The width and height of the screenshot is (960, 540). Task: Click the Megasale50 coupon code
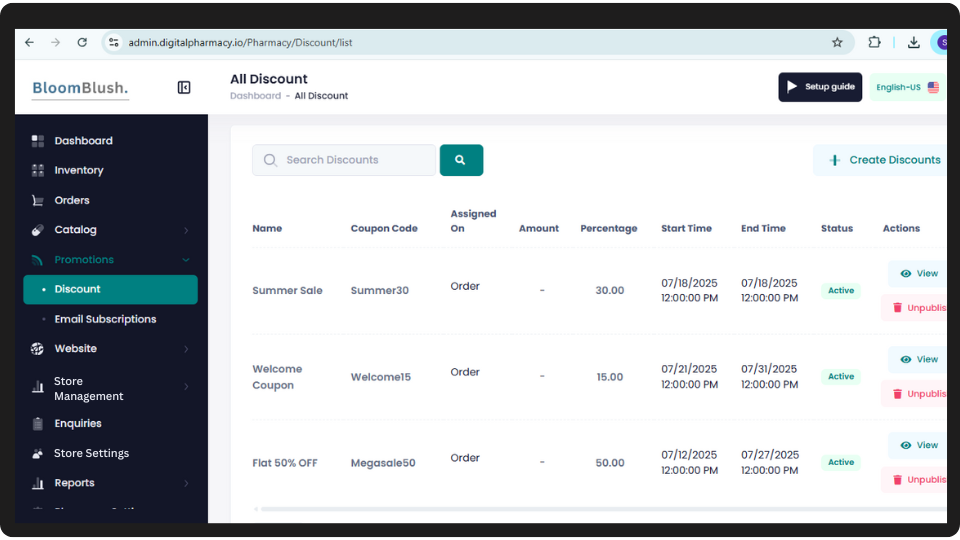383,463
